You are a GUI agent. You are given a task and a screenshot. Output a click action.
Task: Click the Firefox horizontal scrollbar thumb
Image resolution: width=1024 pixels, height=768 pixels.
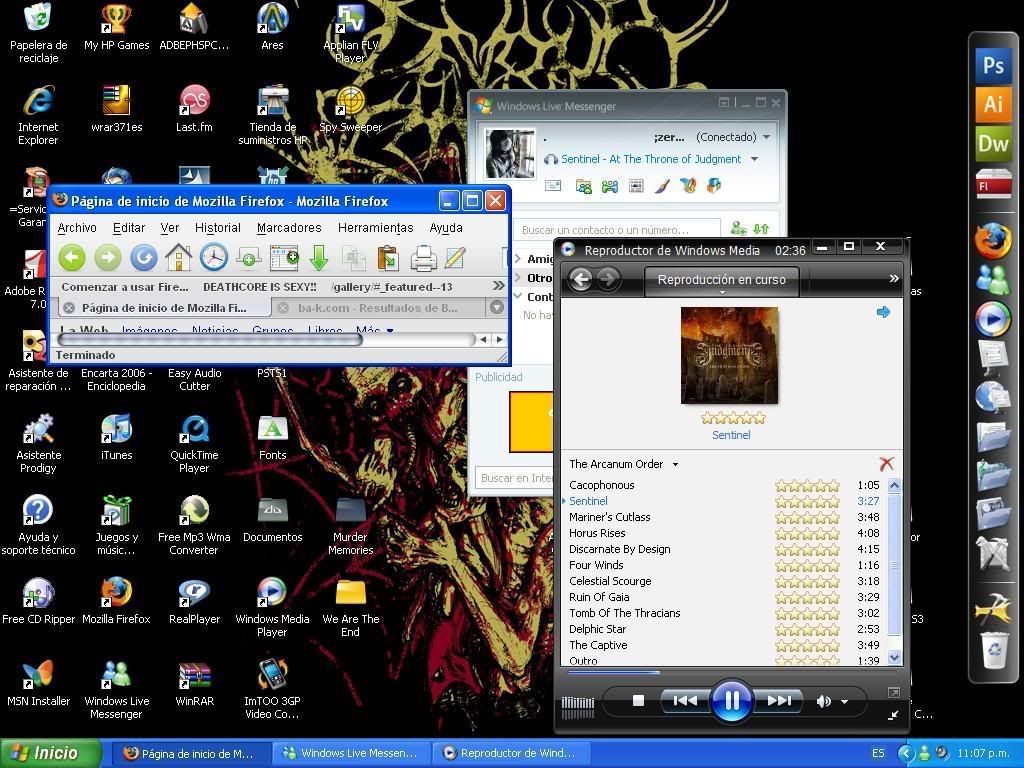(210, 340)
